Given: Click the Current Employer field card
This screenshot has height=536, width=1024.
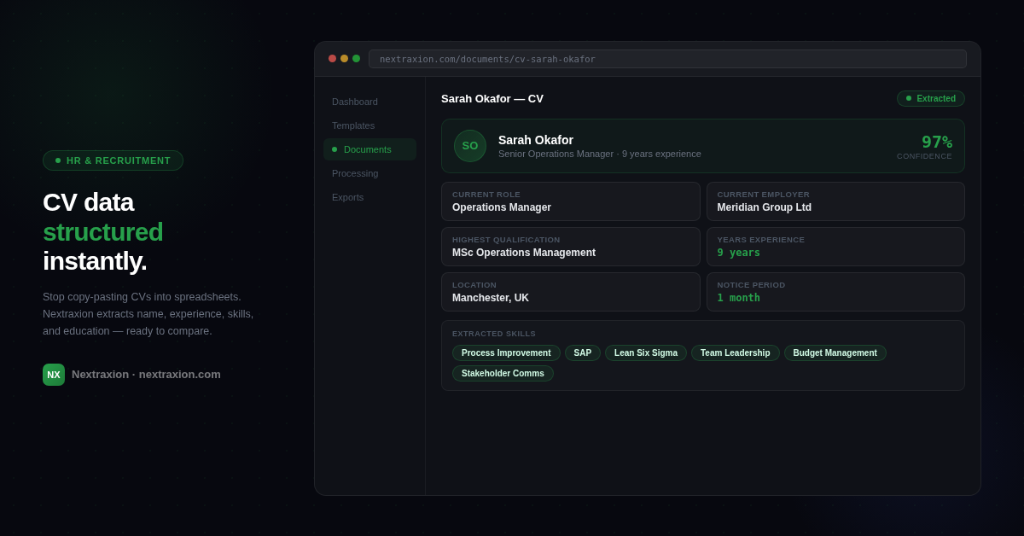Looking at the screenshot, I should pyautogui.click(x=836, y=201).
